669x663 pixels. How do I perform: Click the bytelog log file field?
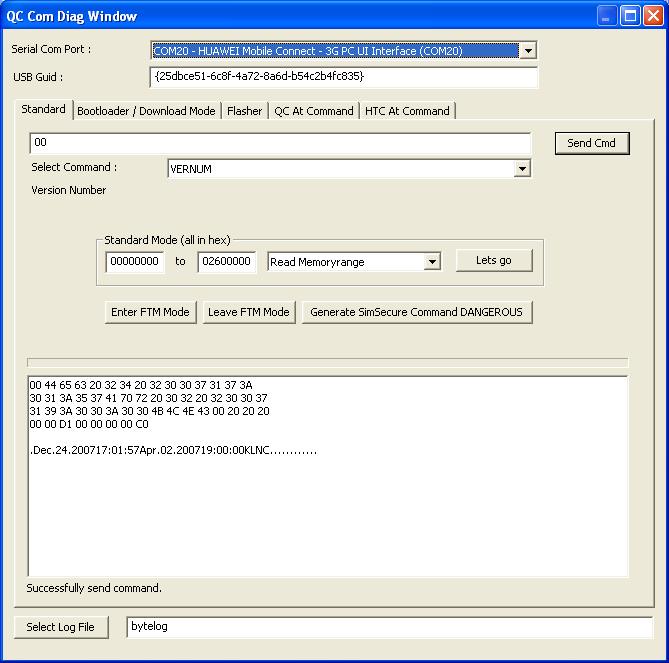click(390, 627)
